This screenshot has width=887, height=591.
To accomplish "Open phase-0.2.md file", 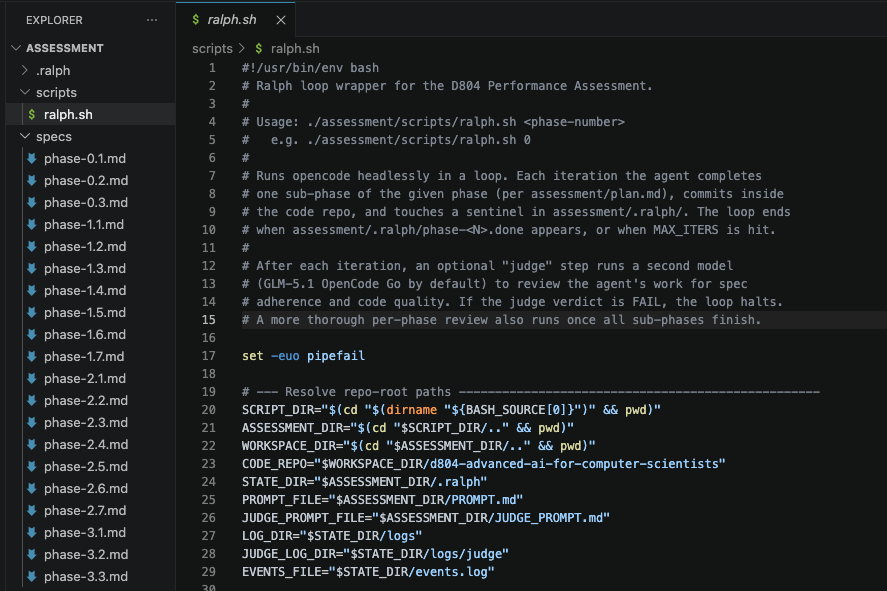I will pos(91,180).
